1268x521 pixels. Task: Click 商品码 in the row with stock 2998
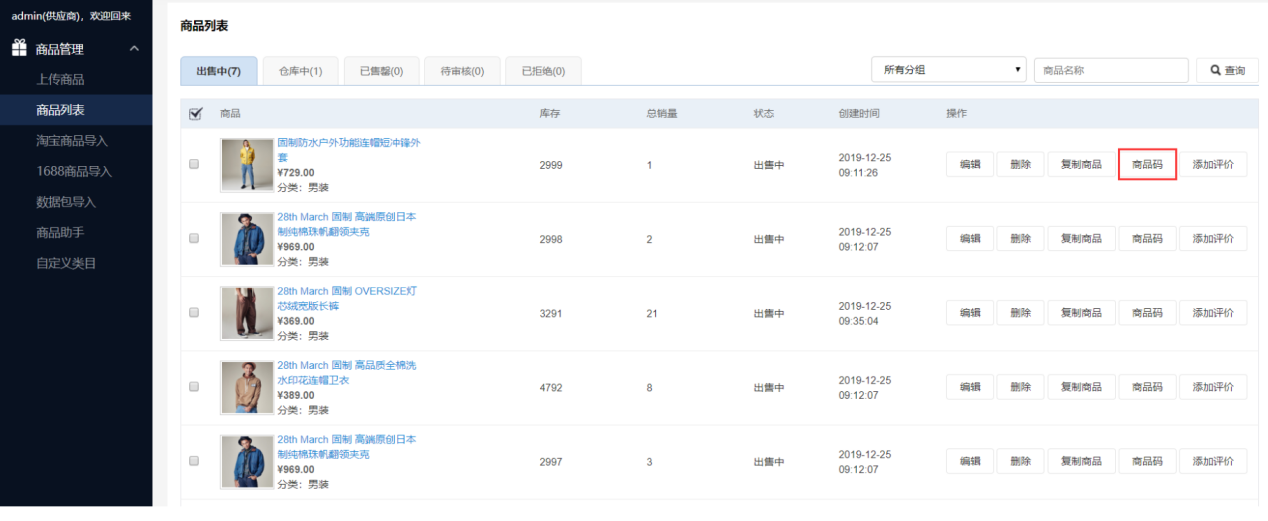tap(1147, 239)
